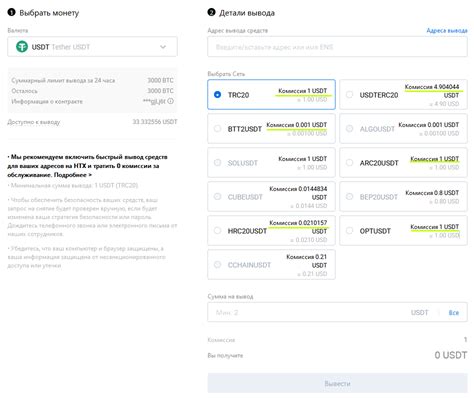The image size is (474, 398).
Task: Click the '0 USDT' received amount
Action: [451, 355]
